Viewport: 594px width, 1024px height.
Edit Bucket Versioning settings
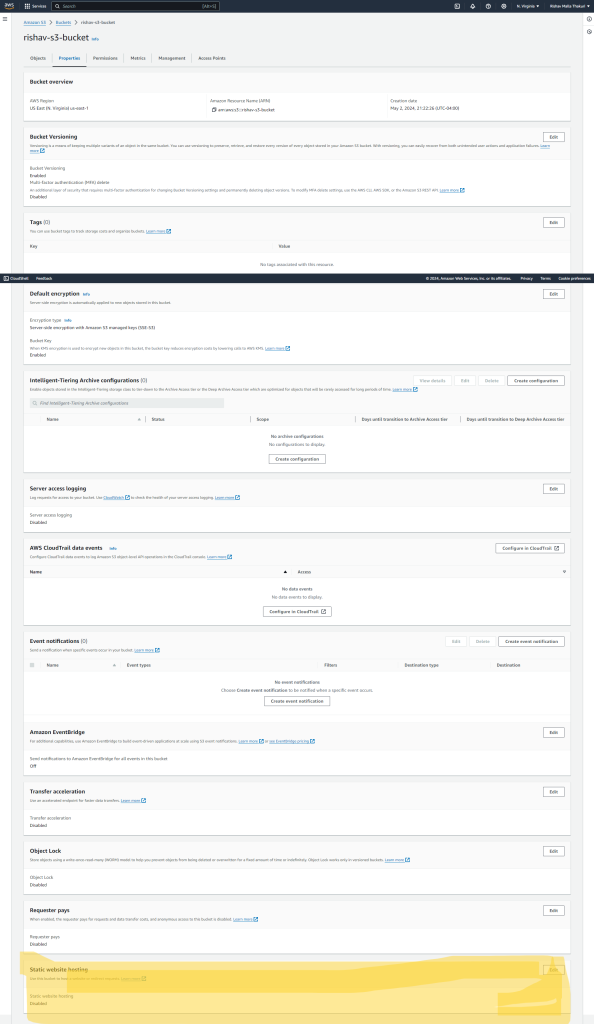click(x=554, y=137)
